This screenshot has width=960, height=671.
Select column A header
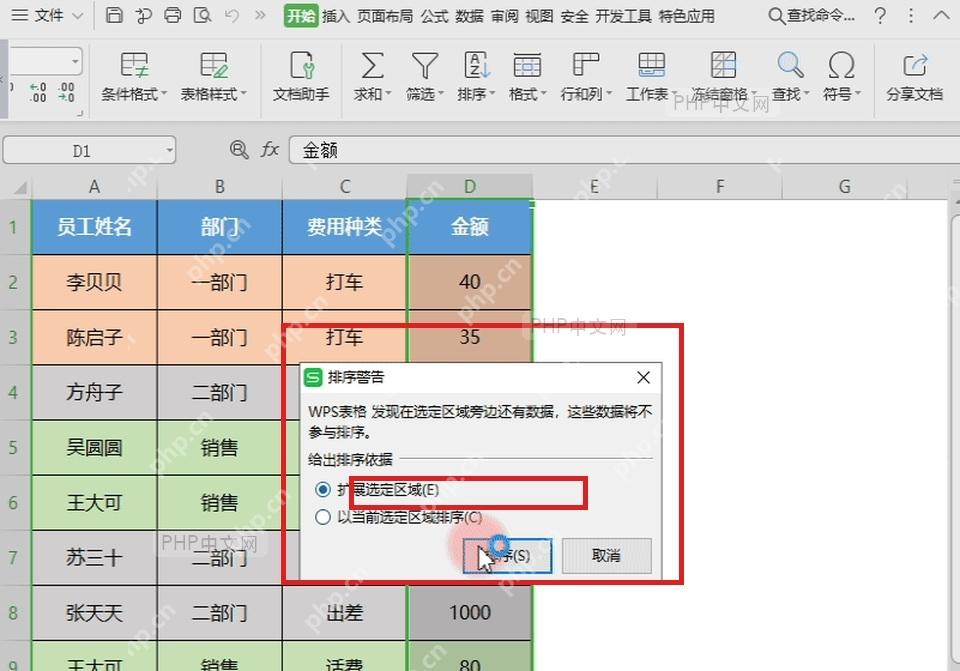click(x=94, y=186)
